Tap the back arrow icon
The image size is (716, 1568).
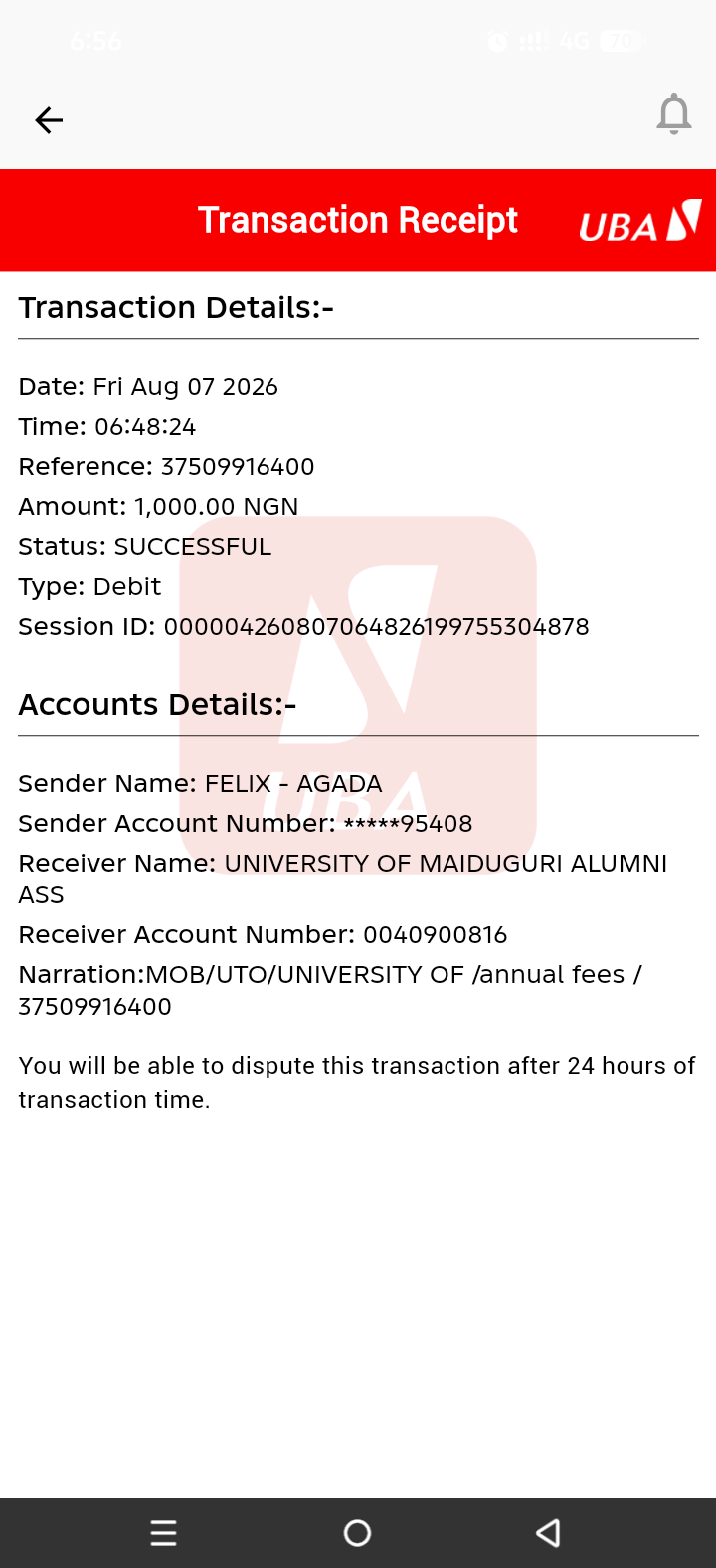pos(49,120)
